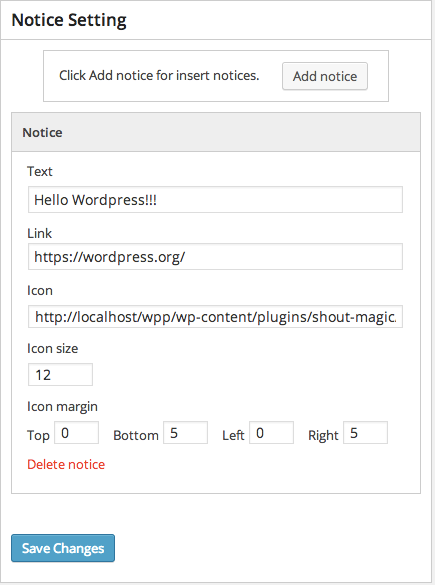The height and width of the screenshot is (585, 435).
Task: Click the Right margin input box
Action: tap(366, 433)
